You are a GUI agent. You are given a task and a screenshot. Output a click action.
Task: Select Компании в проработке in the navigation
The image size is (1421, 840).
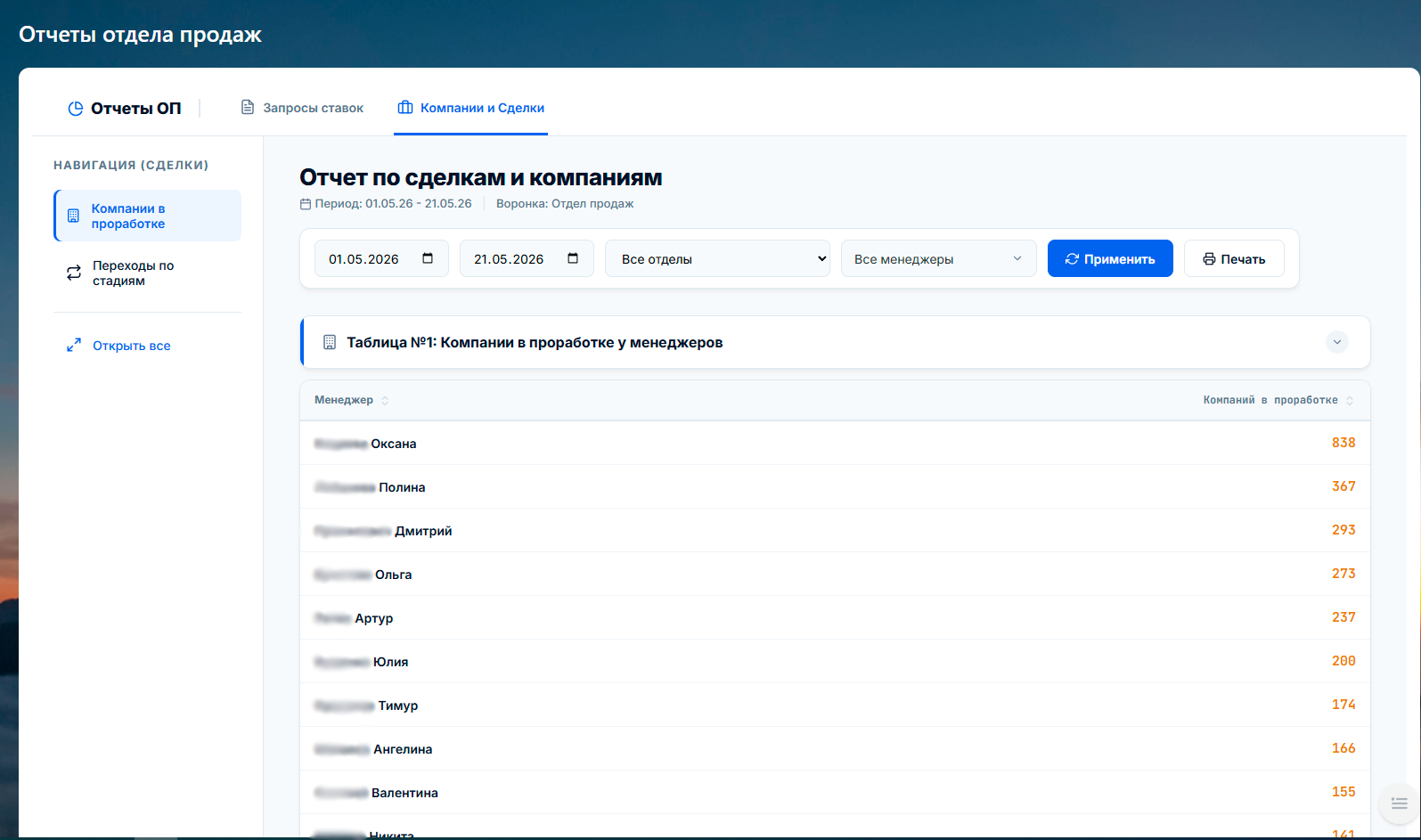(x=147, y=216)
